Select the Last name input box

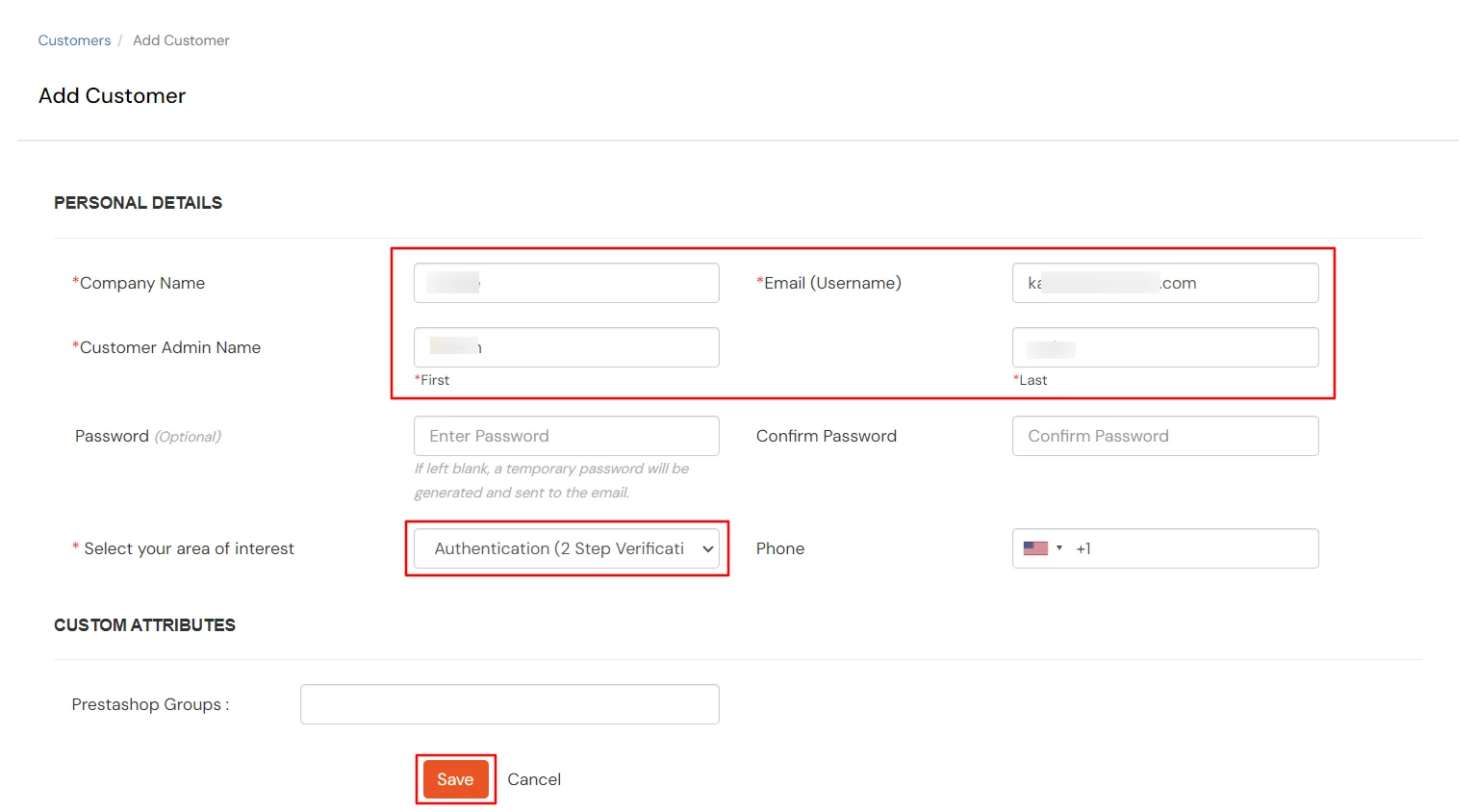pos(1164,346)
